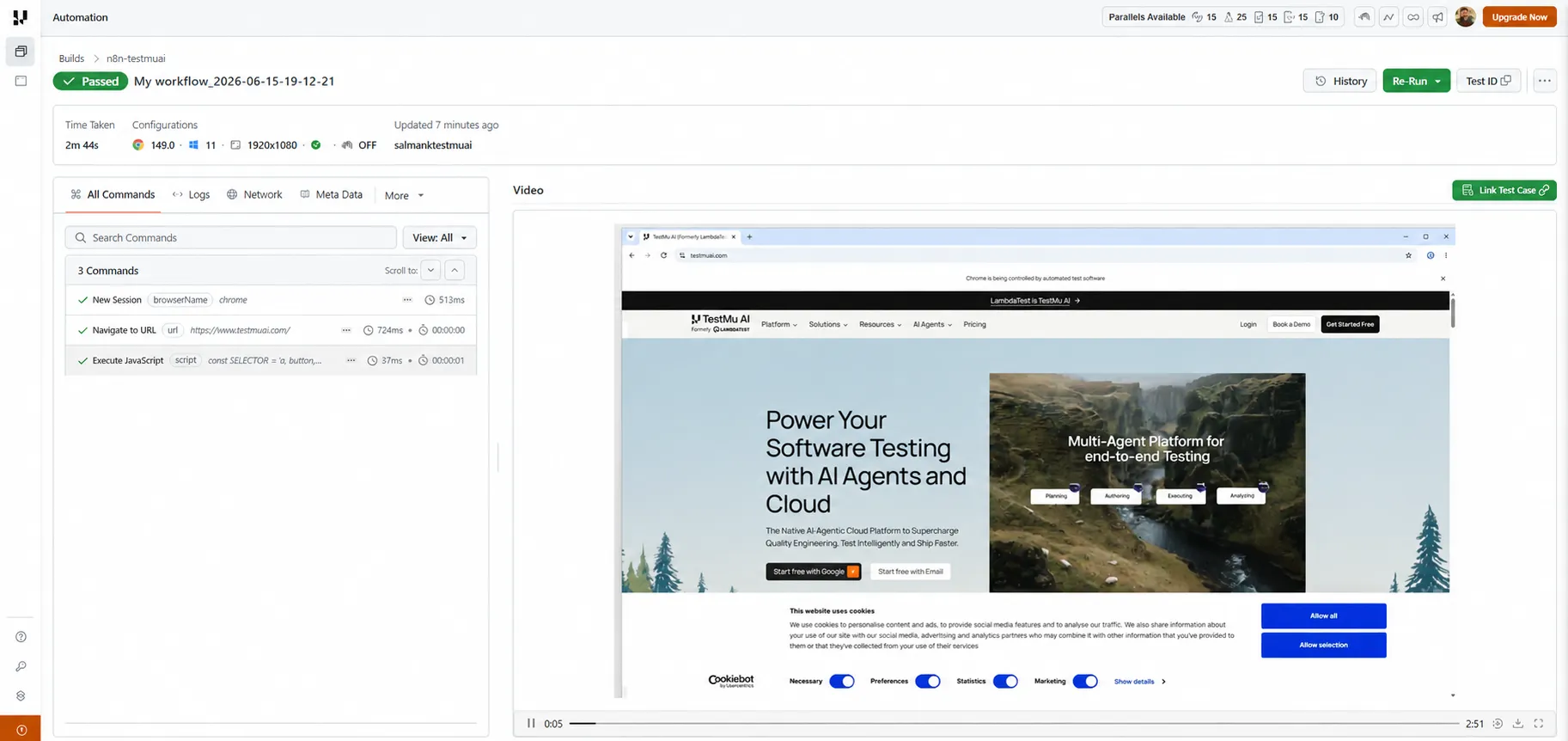The height and width of the screenshot is (741, 1568).
Task: Download the test video
Action: 1518,724
